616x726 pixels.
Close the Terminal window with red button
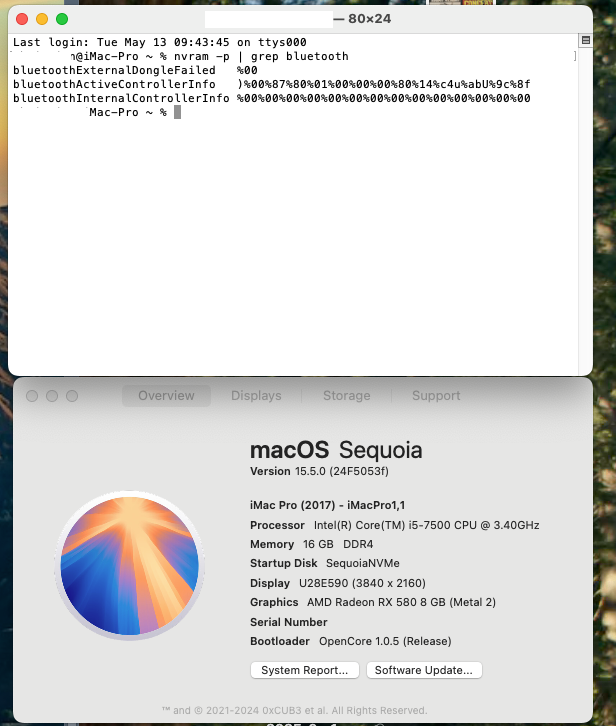click(x=22, y=19)
